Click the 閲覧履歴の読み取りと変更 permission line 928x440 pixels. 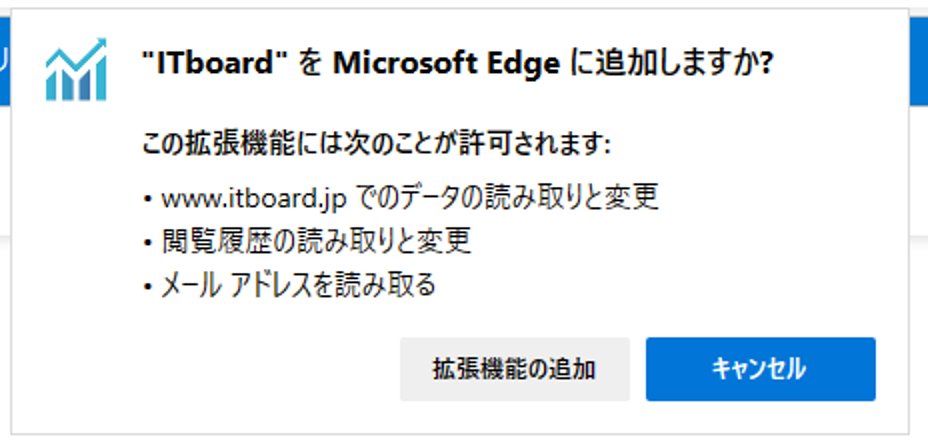316,241
